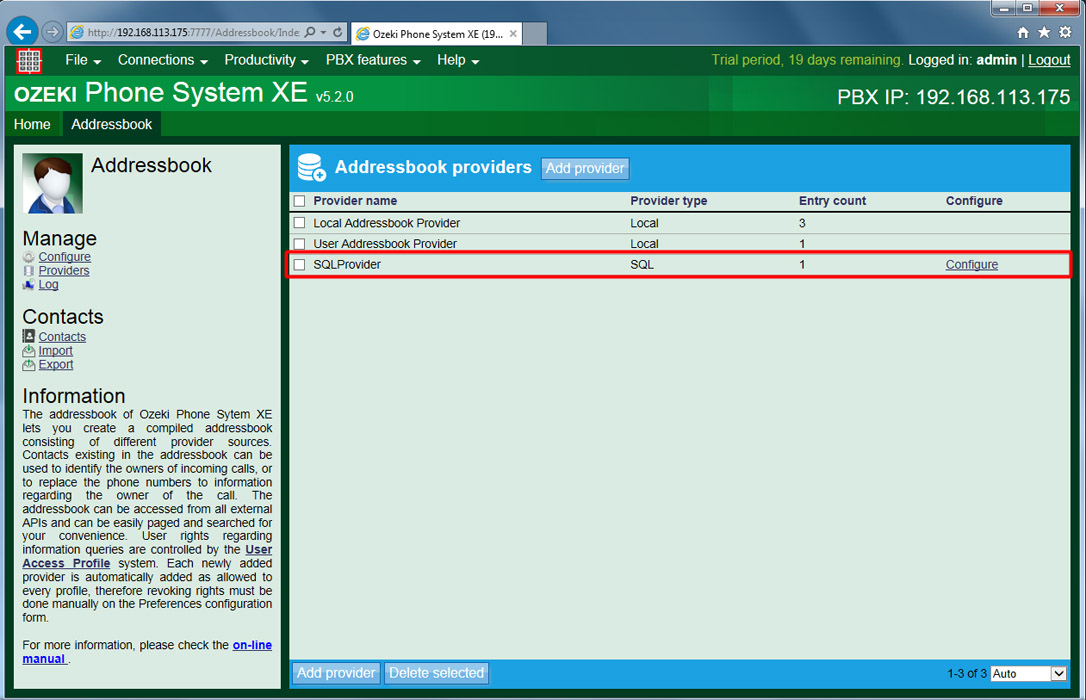This screenshot has height=700, width=1086.
Task: Click the Provider type column header
Action: [x=668, y=201]
